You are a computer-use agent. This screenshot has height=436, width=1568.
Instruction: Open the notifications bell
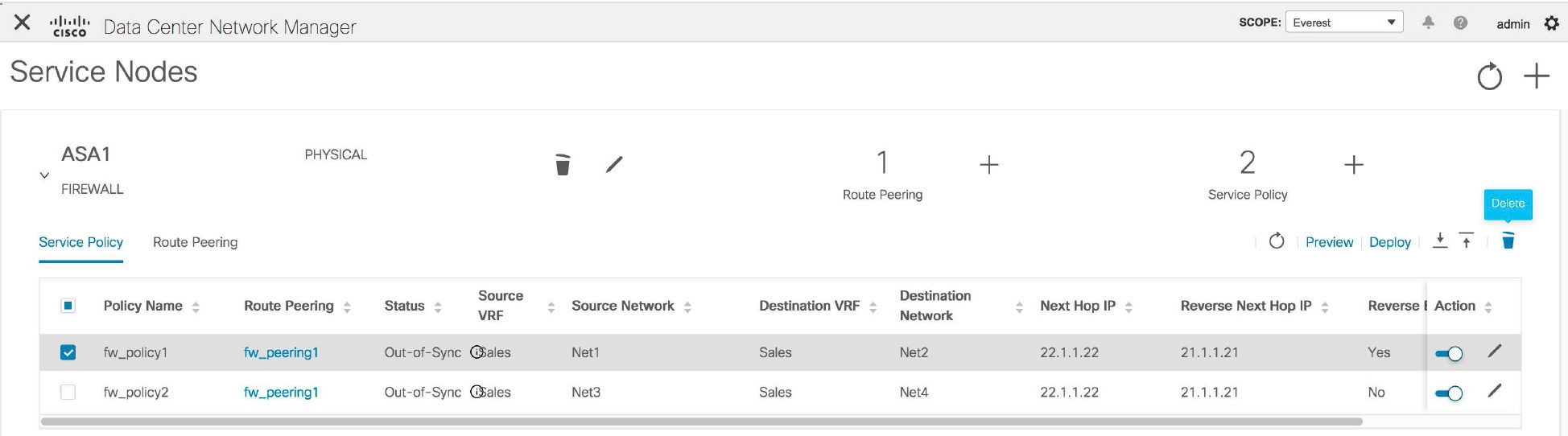pos(1428,23)
